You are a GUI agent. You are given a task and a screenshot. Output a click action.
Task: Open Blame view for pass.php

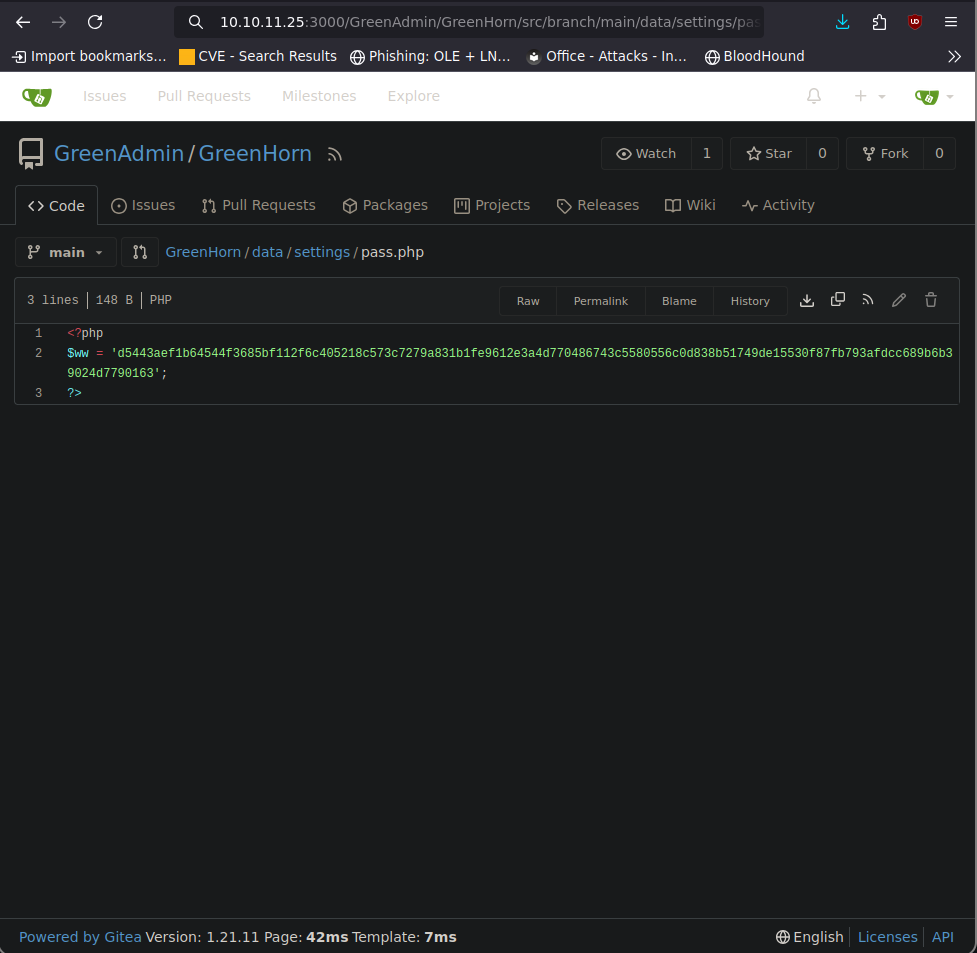coord(679,301)
